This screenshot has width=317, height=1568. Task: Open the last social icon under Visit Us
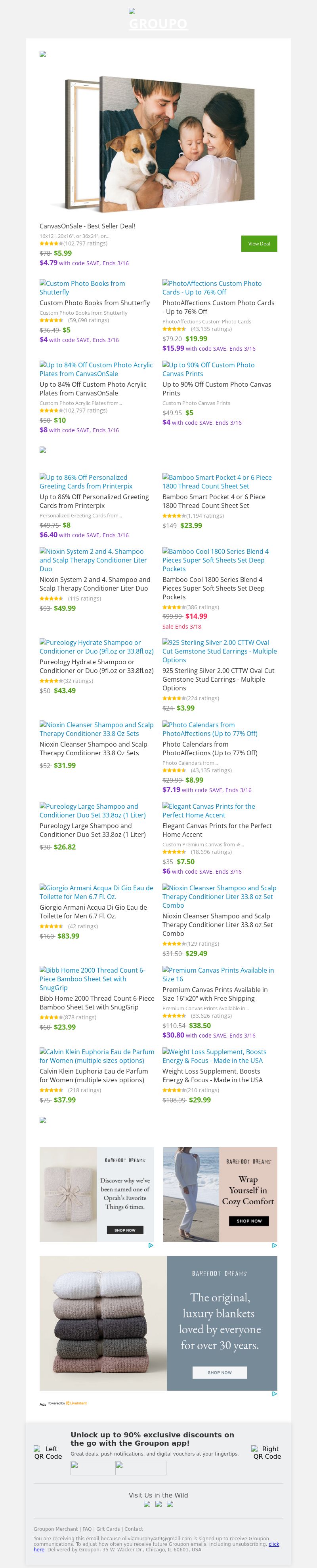(x=170, y=1504)
